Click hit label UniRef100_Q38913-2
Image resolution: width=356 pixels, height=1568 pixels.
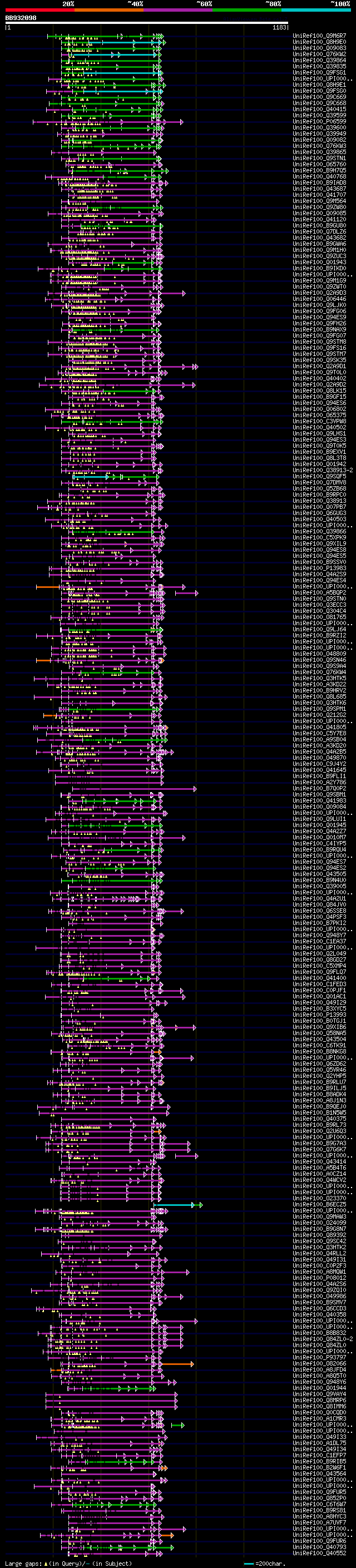click(x=323, y=470)
